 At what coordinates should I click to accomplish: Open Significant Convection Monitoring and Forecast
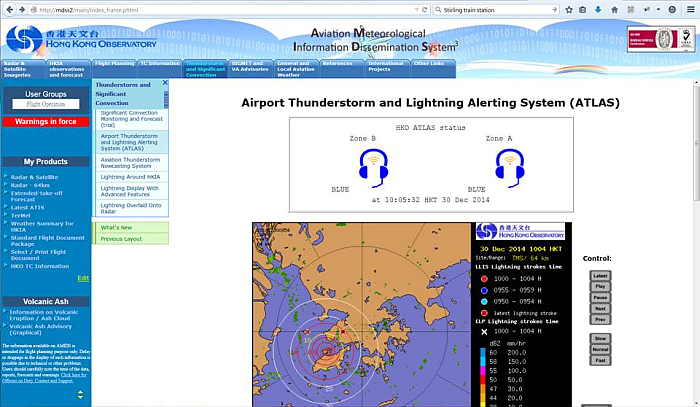(132, 119)
